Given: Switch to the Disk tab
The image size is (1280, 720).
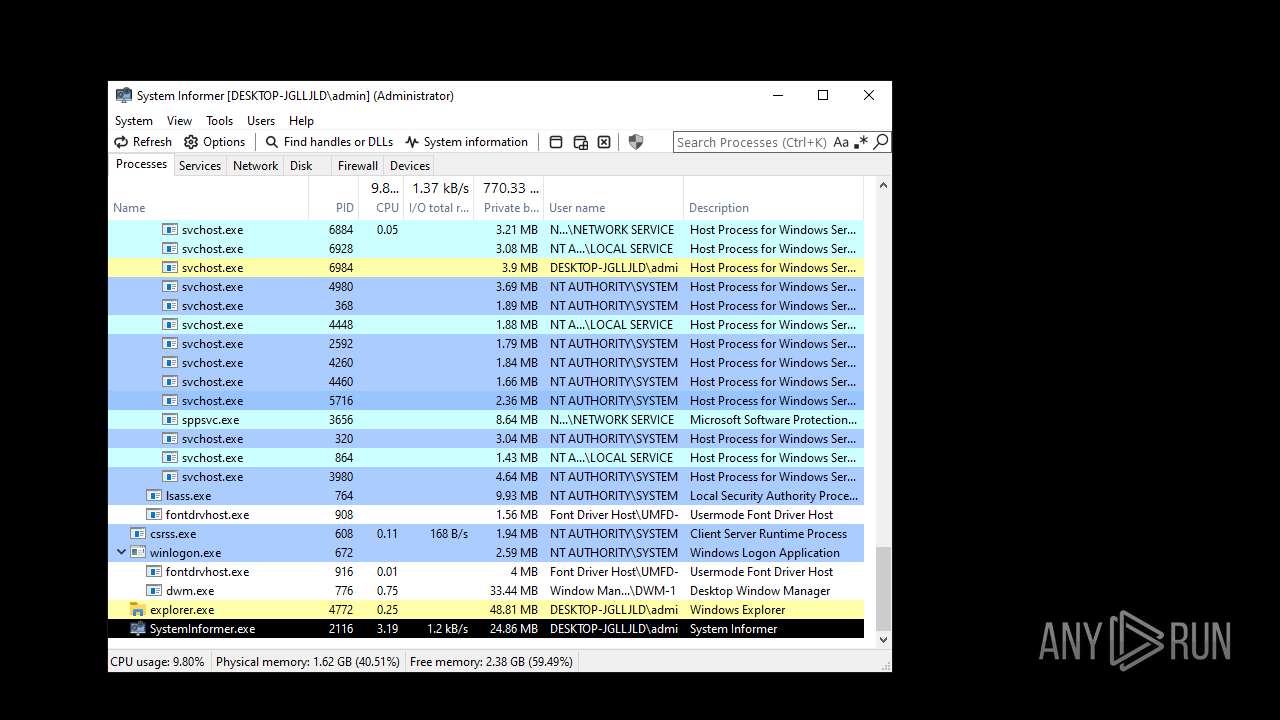Looking at the screenshot, I should [301, 166].
